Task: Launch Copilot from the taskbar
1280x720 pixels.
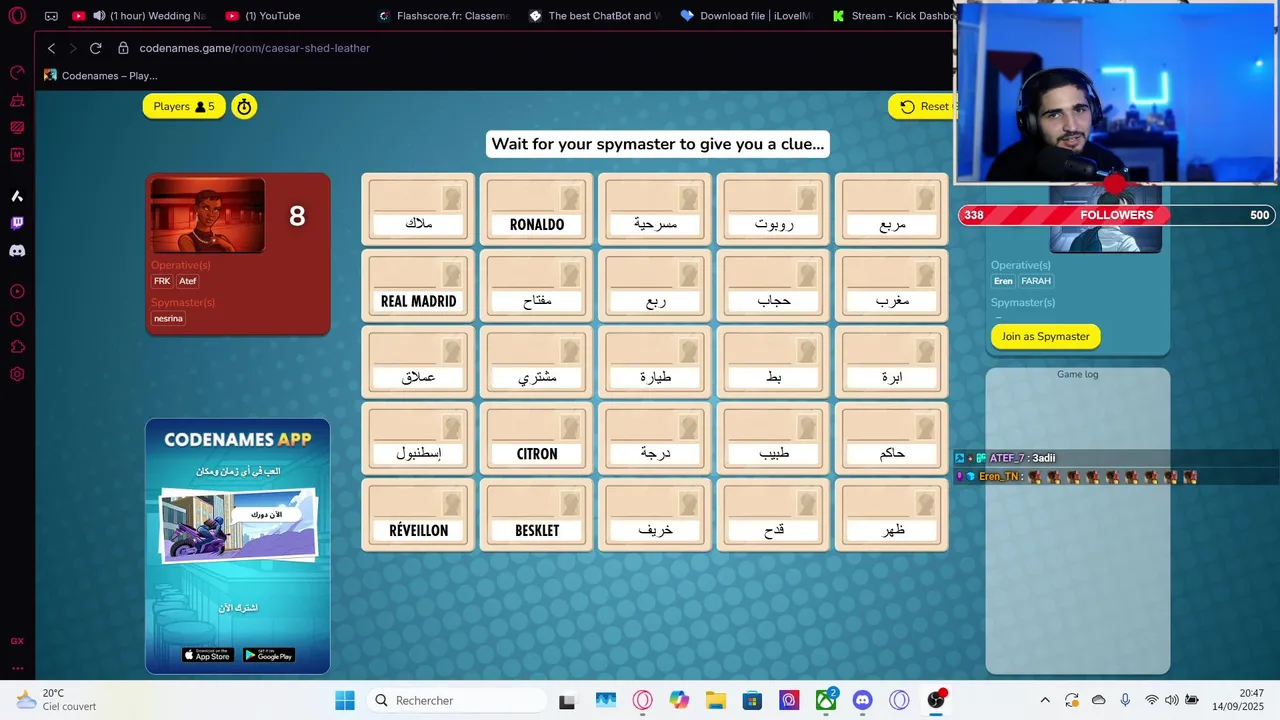Action: [x=679, y=700]
